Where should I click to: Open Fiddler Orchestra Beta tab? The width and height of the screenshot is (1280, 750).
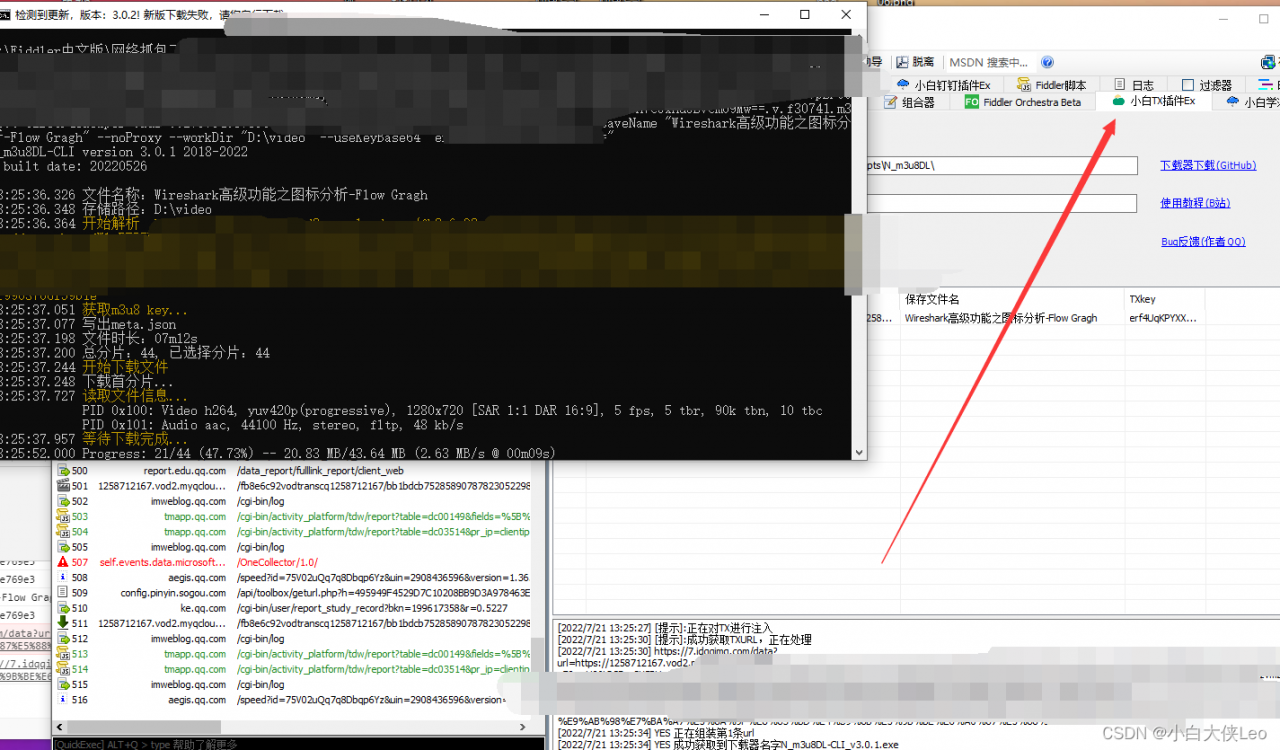pos(1022,102)
